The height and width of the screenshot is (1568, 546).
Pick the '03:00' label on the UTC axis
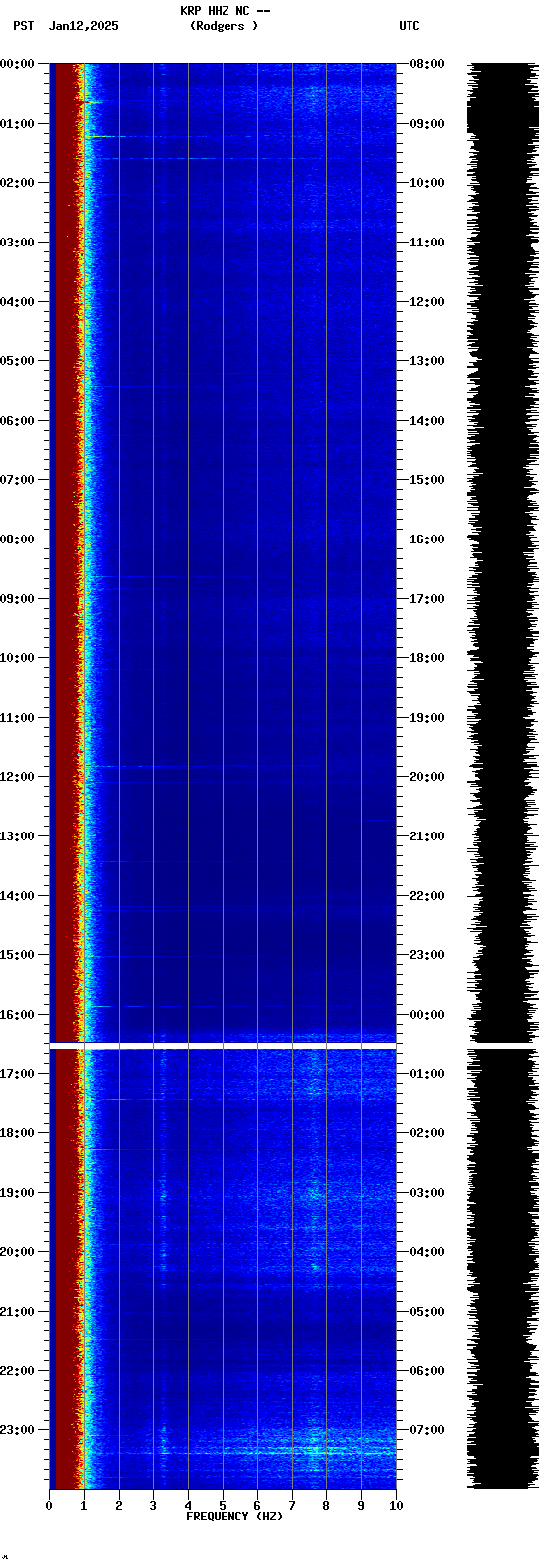427,1193
